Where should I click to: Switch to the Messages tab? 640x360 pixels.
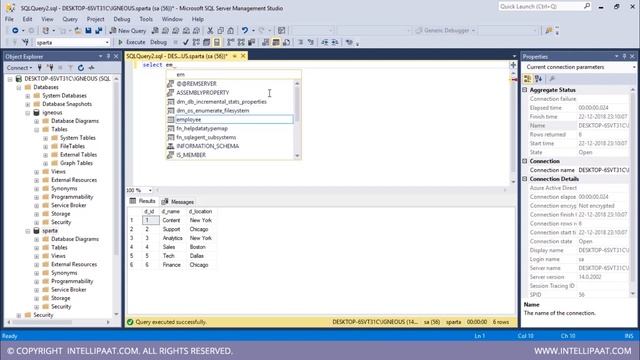(x=178, y=202)
